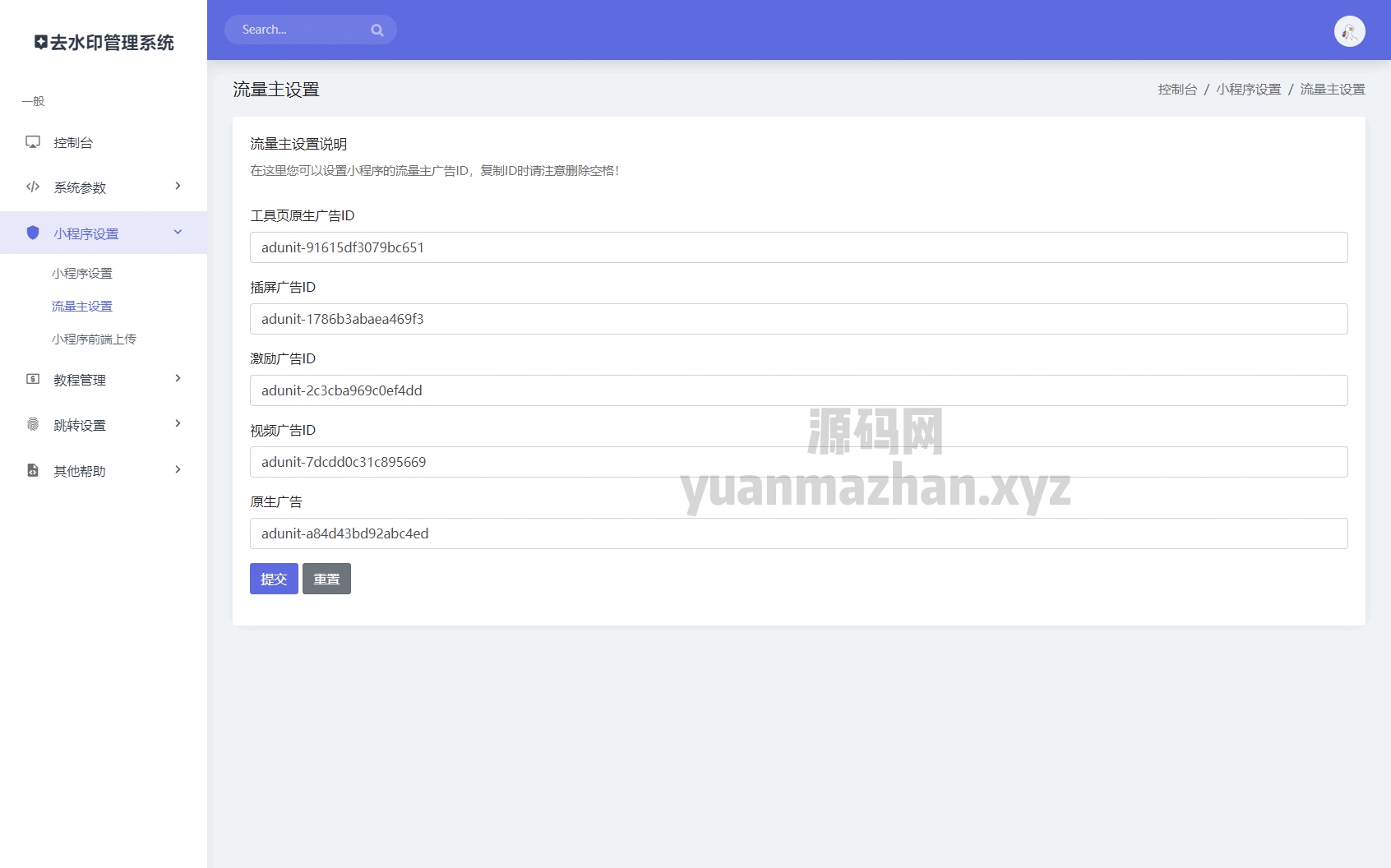Click the 教程管理 icon in sidebar

pyautogui.click(x=33, y=379)
